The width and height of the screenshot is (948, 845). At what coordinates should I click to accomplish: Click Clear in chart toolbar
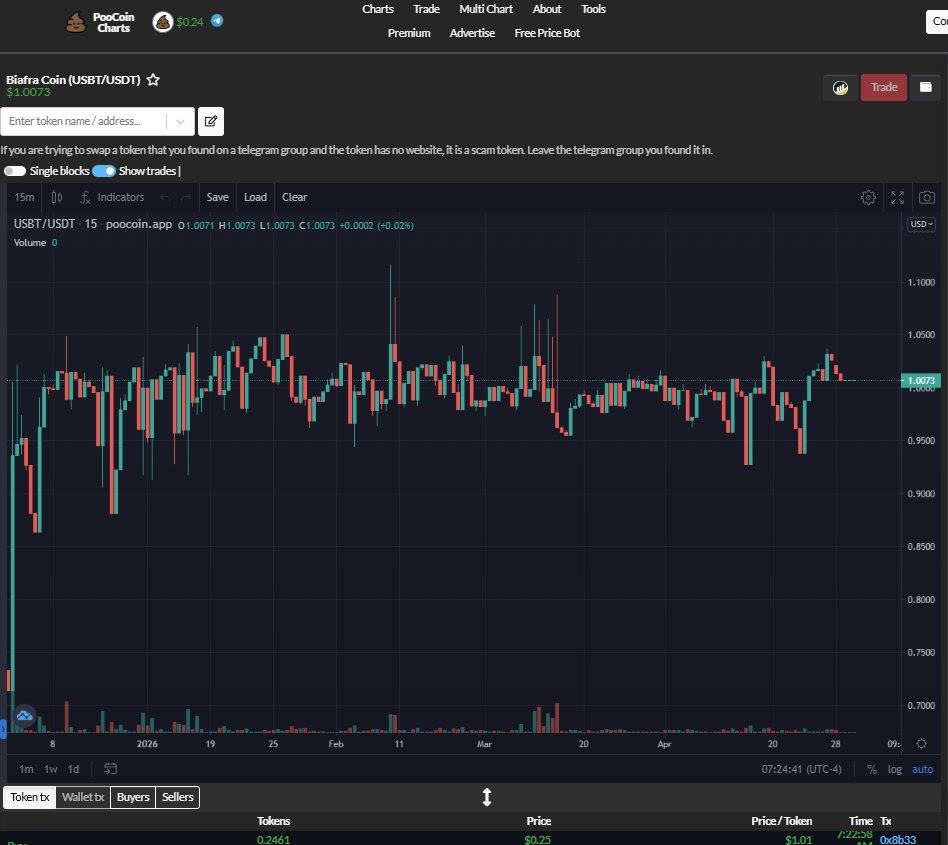pos(294,198)
